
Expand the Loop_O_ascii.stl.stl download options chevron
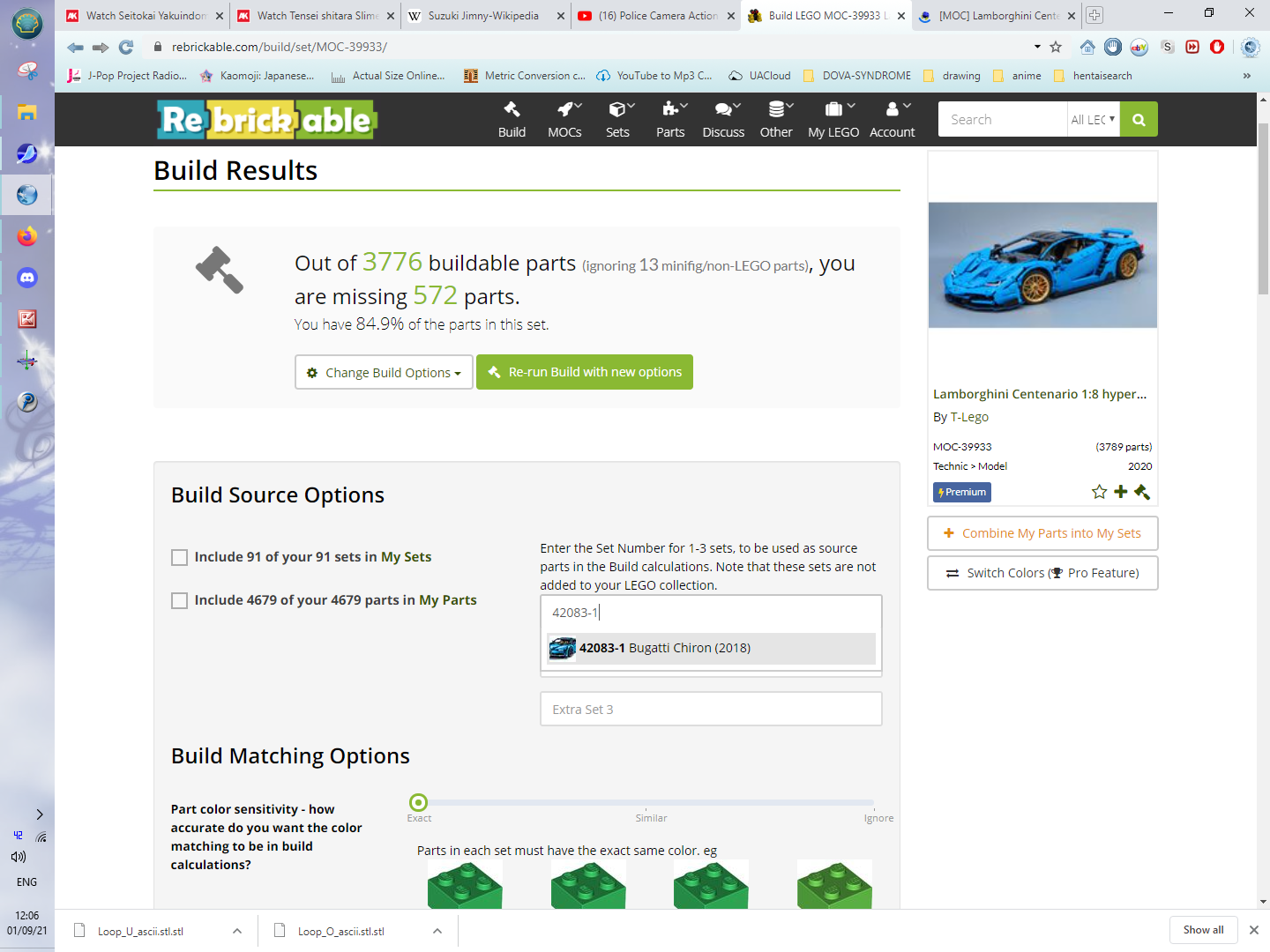click(437, 931)
